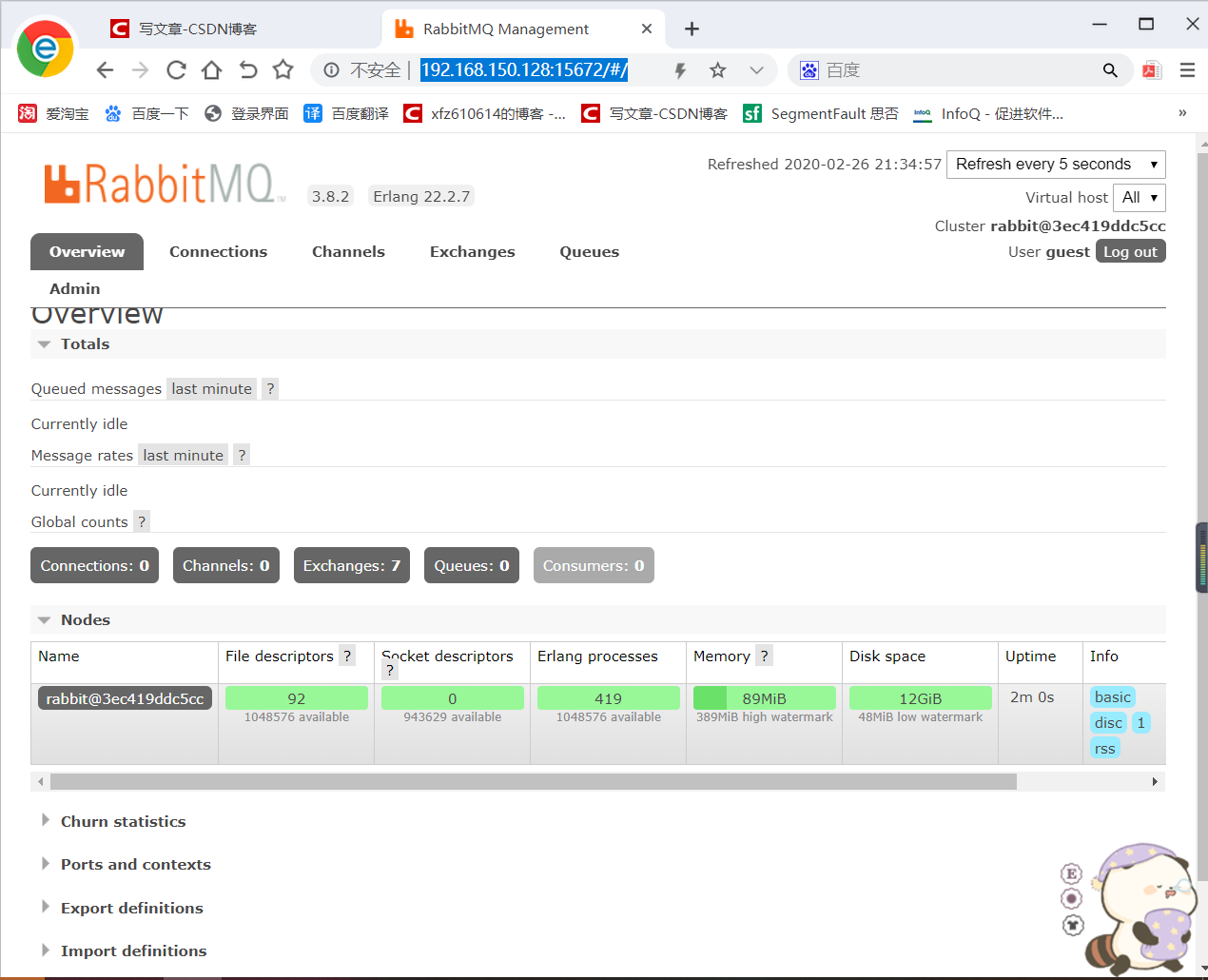Click the RabbitMQ logo
1208x980 pixels.
point(164,183)
